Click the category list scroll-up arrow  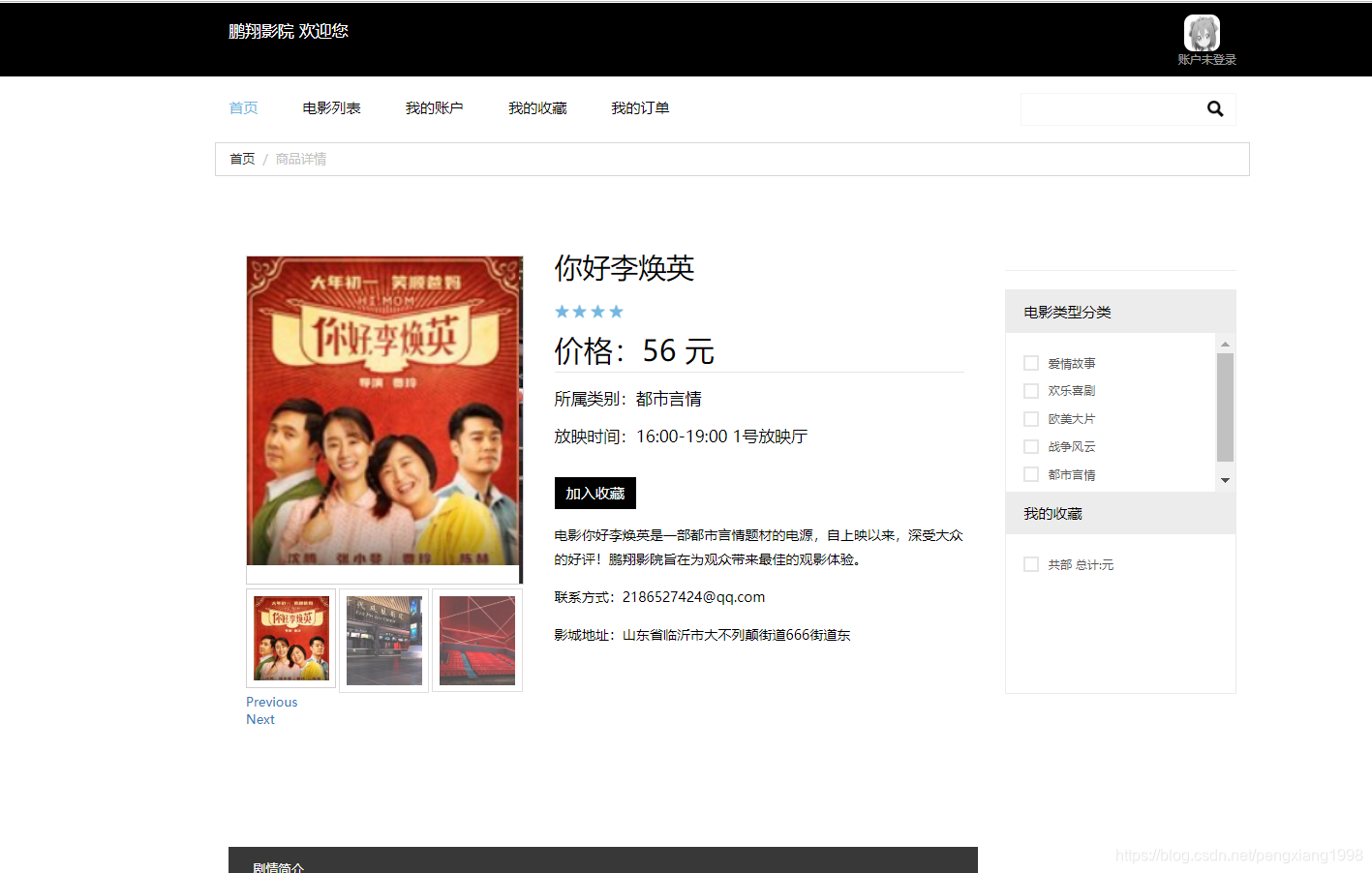(x=1225, y=344)
